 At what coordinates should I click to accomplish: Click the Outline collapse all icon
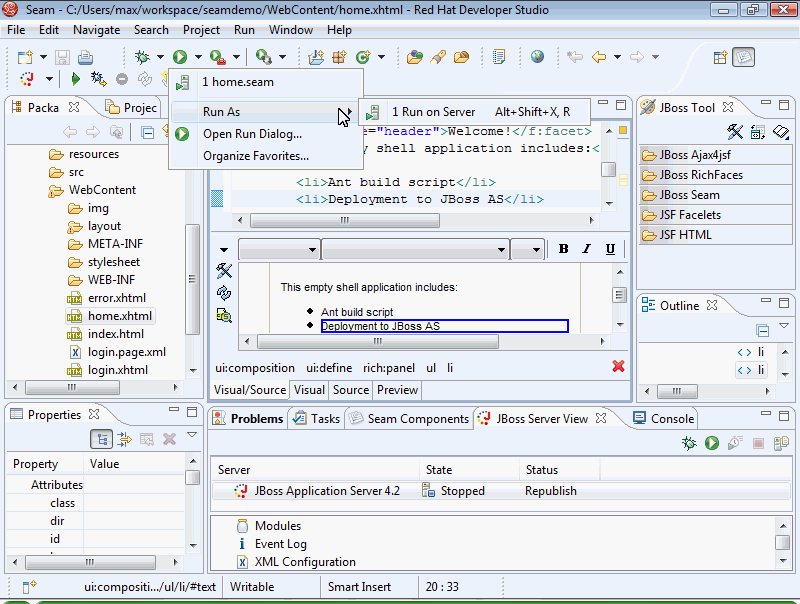click(x=763, y=331)
